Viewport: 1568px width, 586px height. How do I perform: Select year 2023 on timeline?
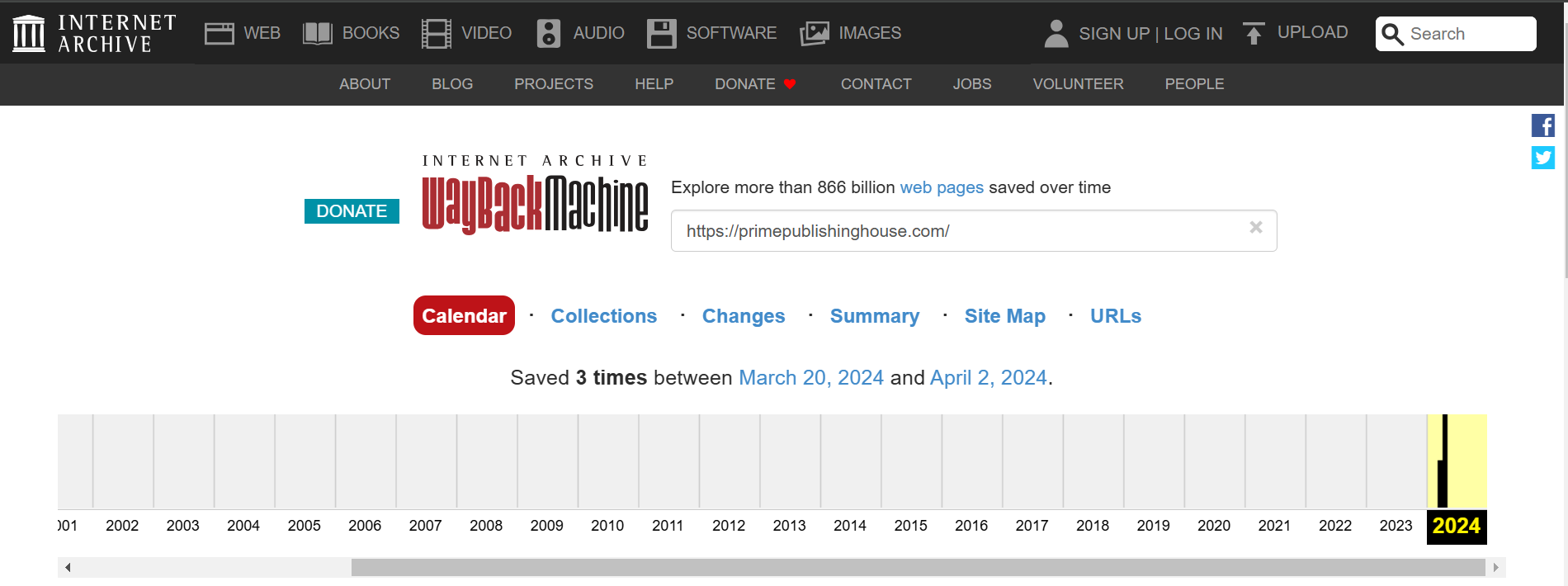coord(1396,526)
